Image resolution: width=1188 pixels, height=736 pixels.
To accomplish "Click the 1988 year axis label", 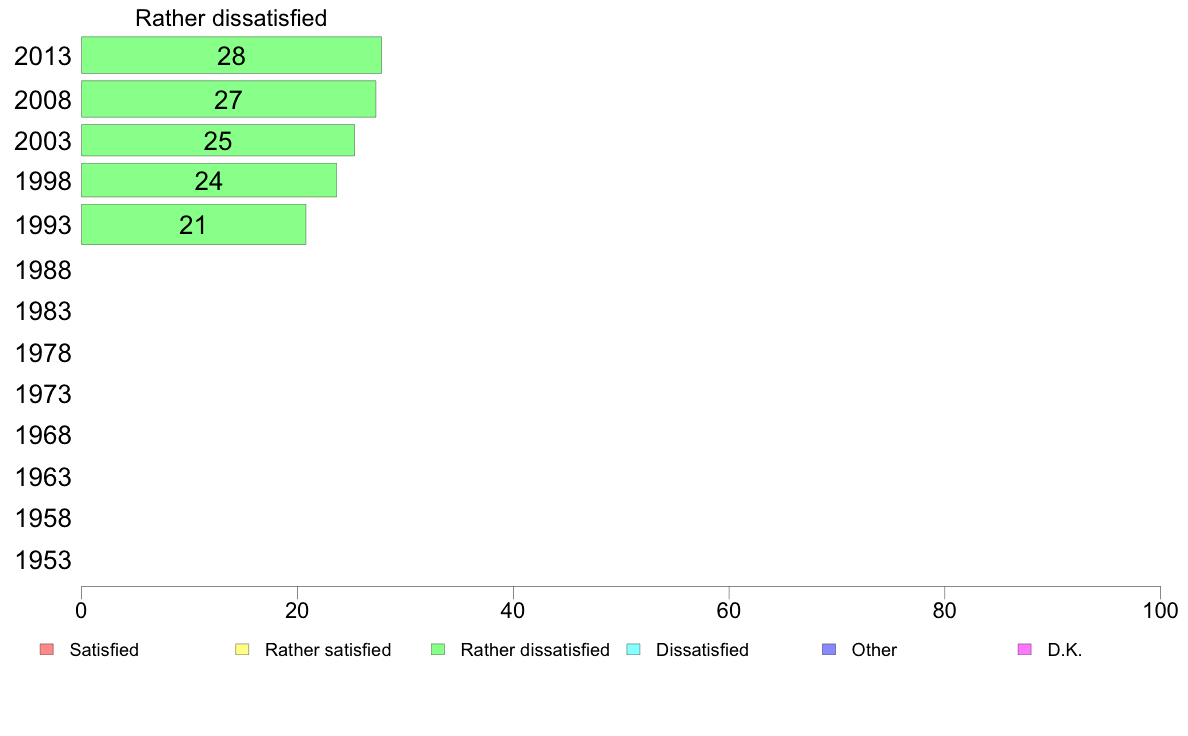I will coord(43,271).
